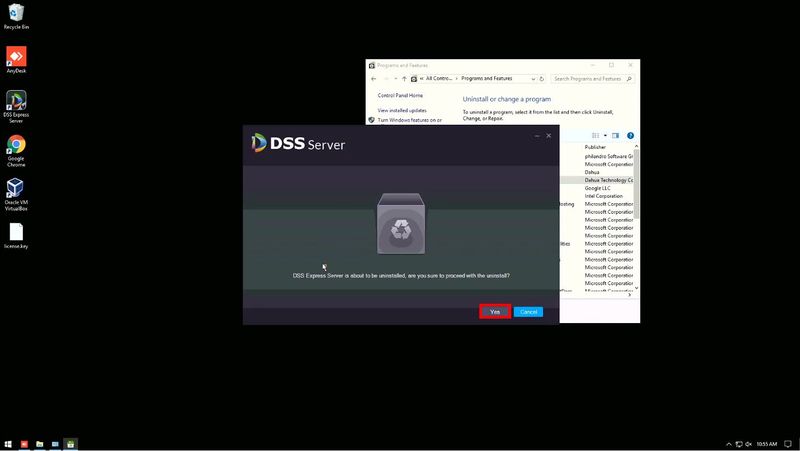Click the taskbar clock showing 10:55 AM

(x=766, y=444)
